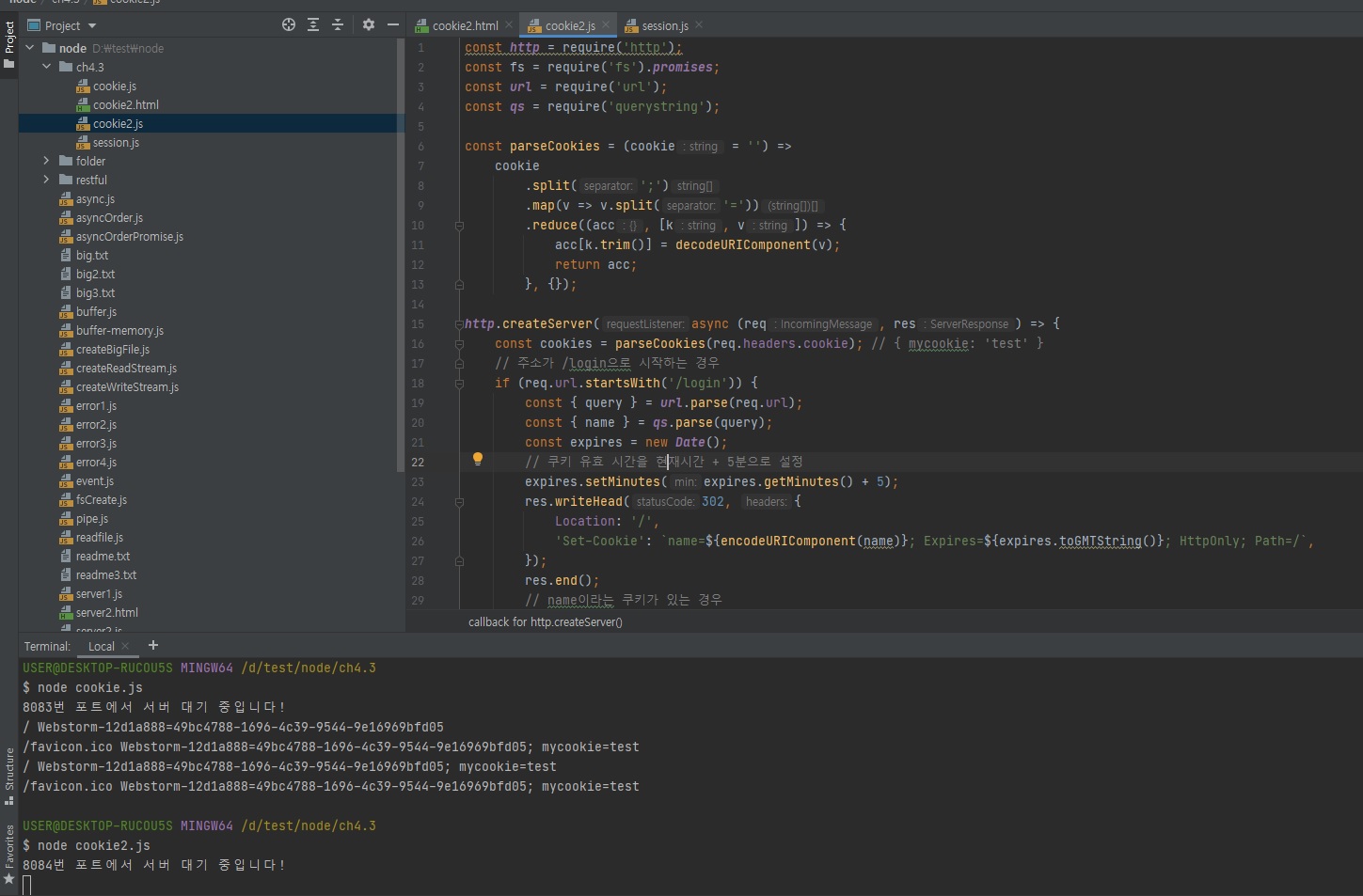Click the createServer callback breadcrumb

point(545,622)
